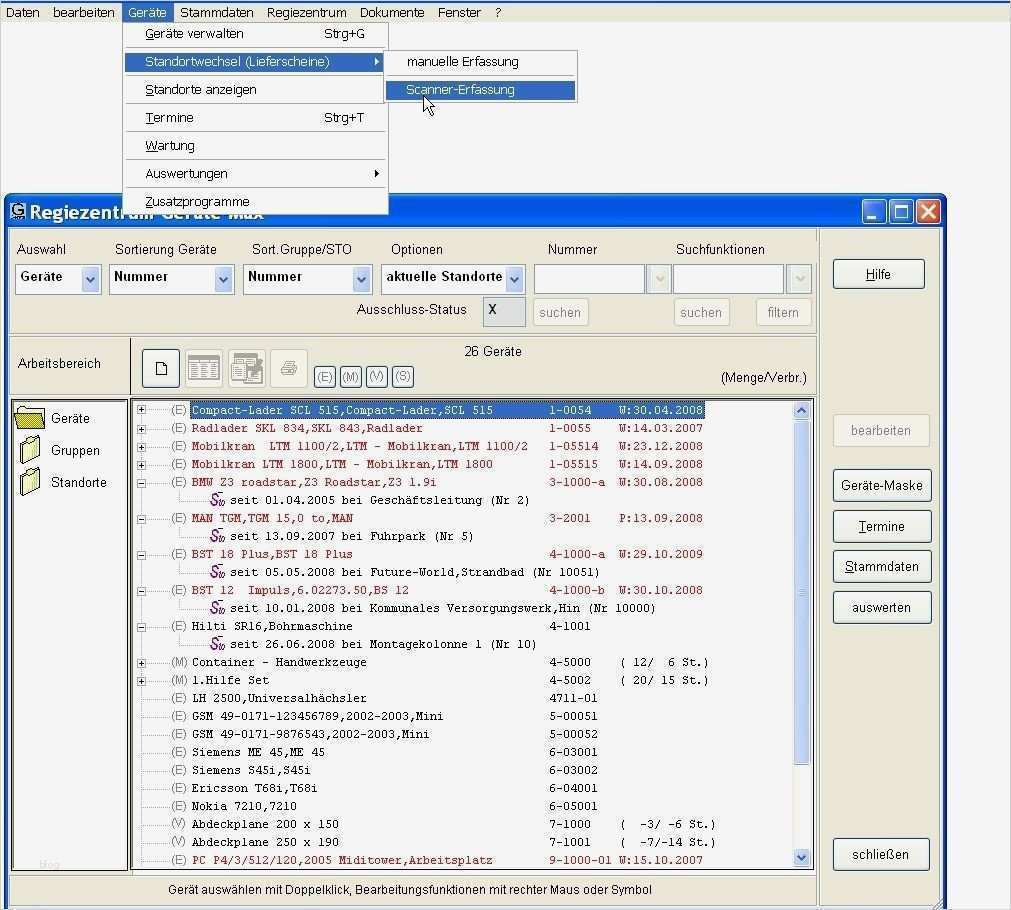Select Geräte verwalten menu entry
Image resolution: width=1011 pixels, height=910 pixels.
click(255, 34)
